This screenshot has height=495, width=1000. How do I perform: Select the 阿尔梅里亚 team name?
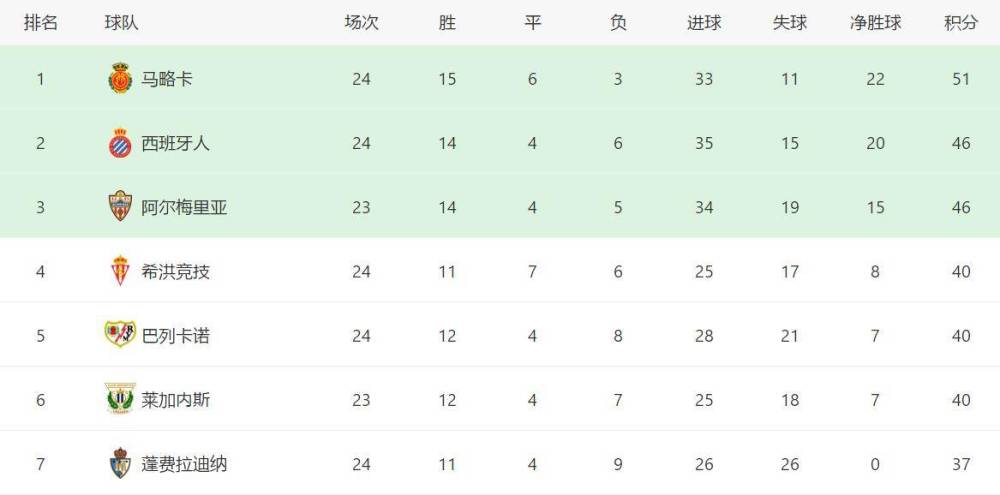coord(184,208)
